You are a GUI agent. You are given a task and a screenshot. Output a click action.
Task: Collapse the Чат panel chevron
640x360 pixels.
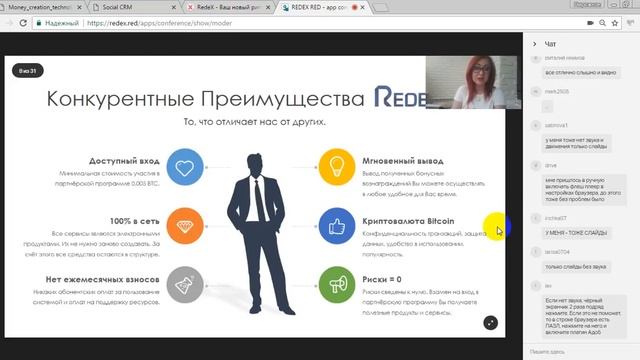point(535,44)
